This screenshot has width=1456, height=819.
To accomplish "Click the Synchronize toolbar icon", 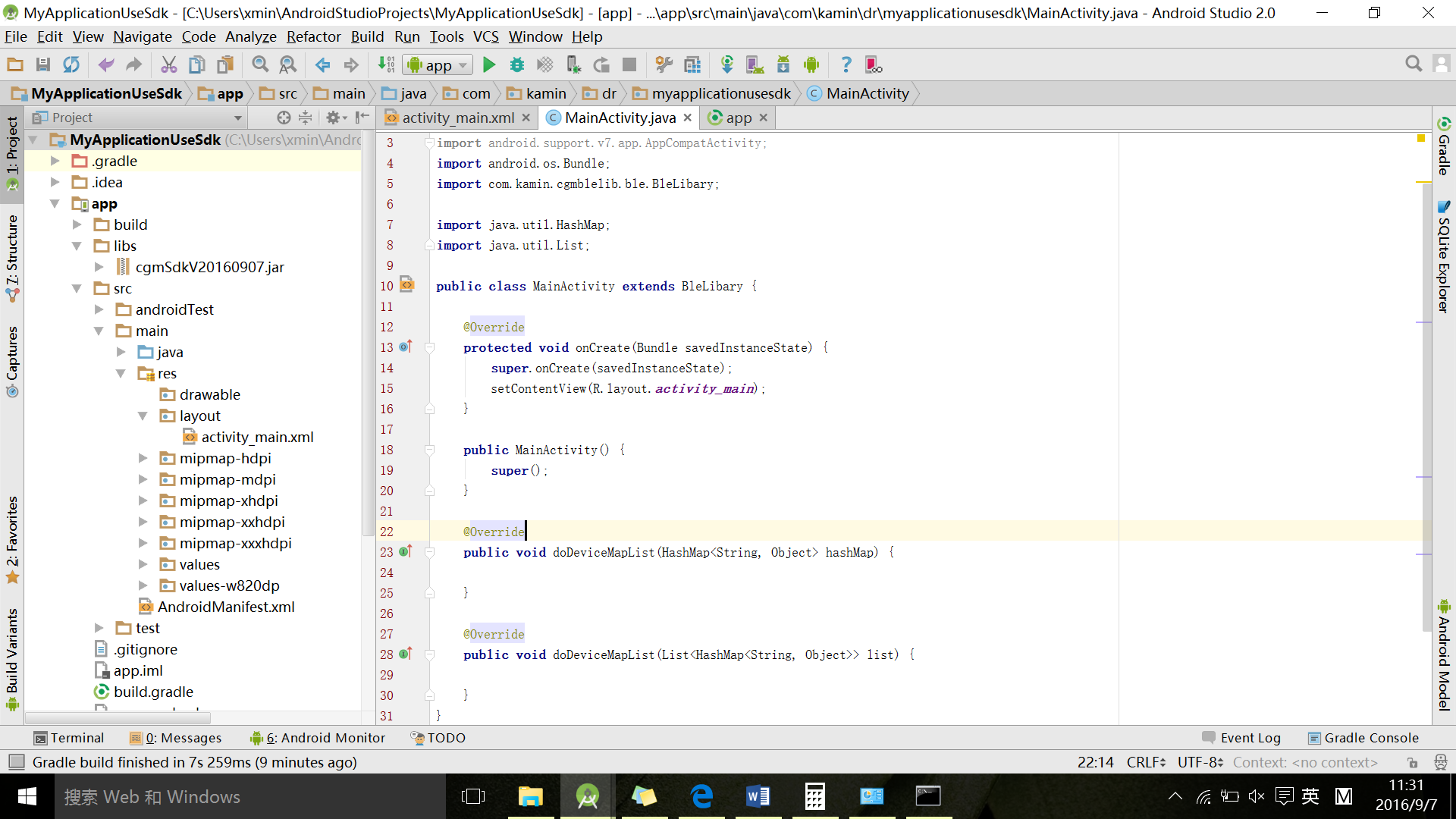I will (71, 65).
